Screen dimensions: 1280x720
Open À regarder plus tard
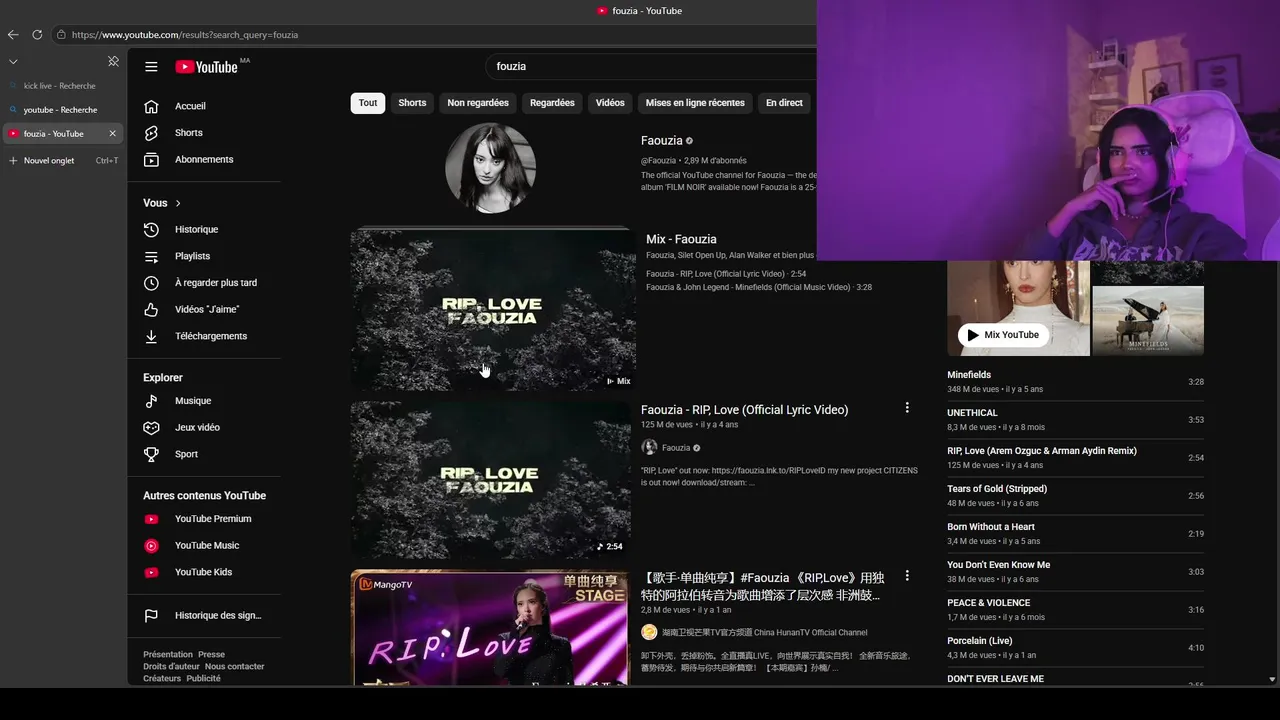[x=215, y=283]
